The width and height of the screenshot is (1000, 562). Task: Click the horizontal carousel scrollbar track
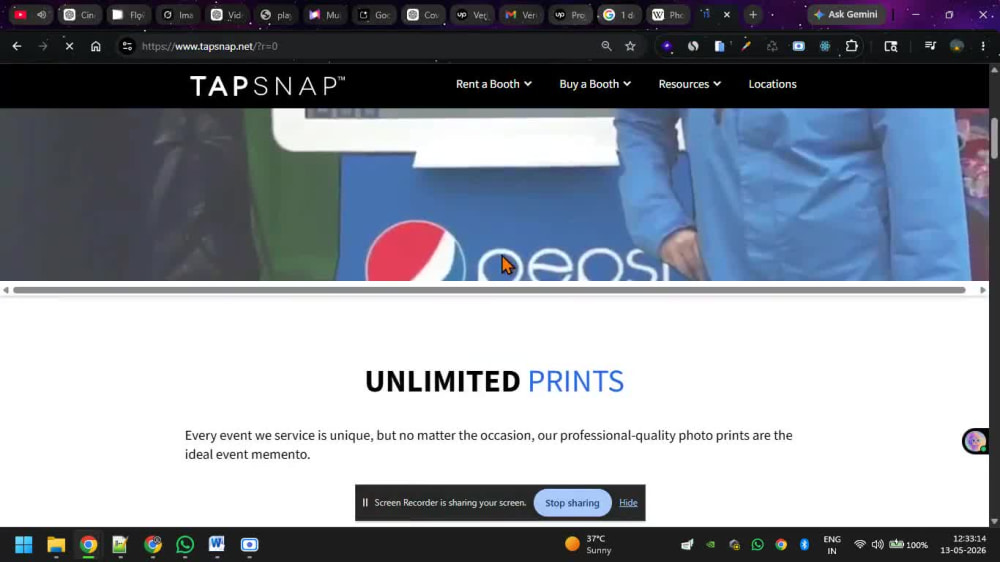click(x=489, y=290)
